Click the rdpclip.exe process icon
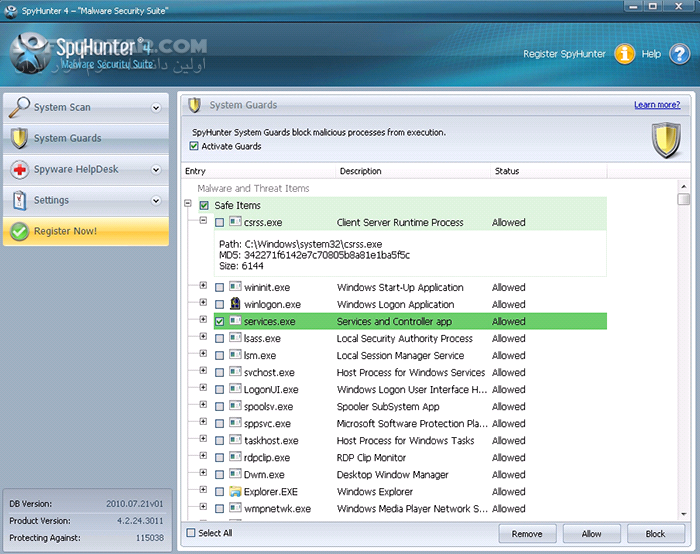Image resolution: width=700 pixels, height=554 pixels. [x=235, y=457]
